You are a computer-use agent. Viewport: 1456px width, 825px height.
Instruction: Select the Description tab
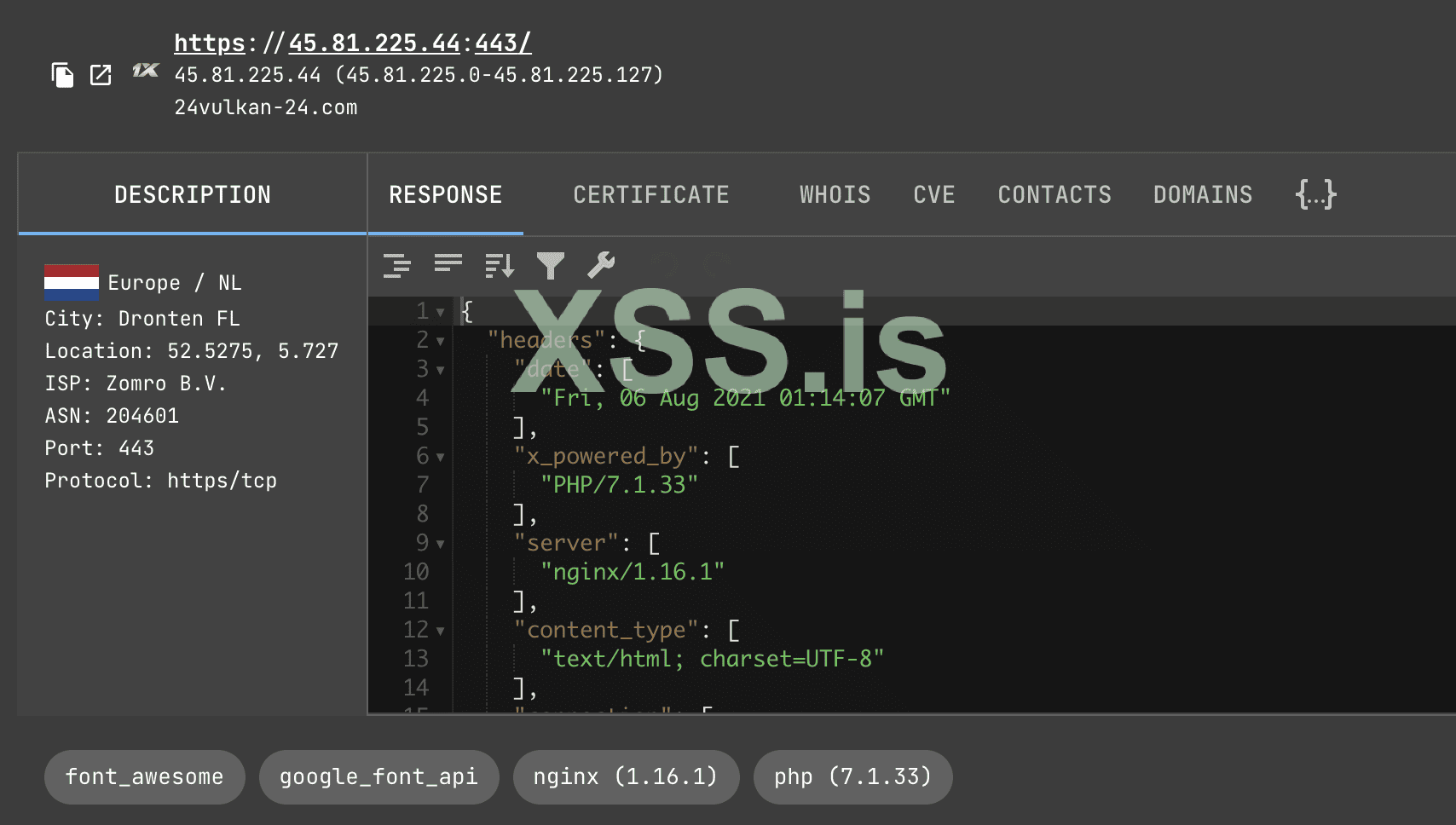193,194
